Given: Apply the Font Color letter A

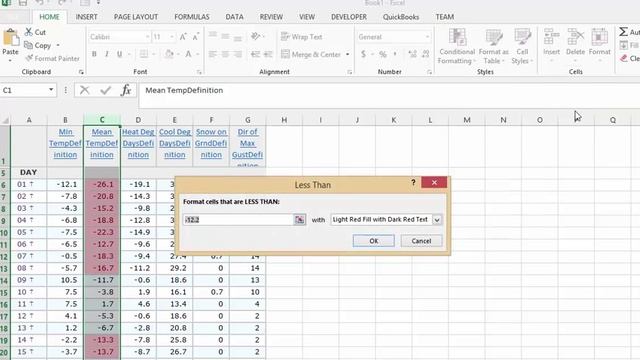Looking at the screenshot, I should [188, 54].
